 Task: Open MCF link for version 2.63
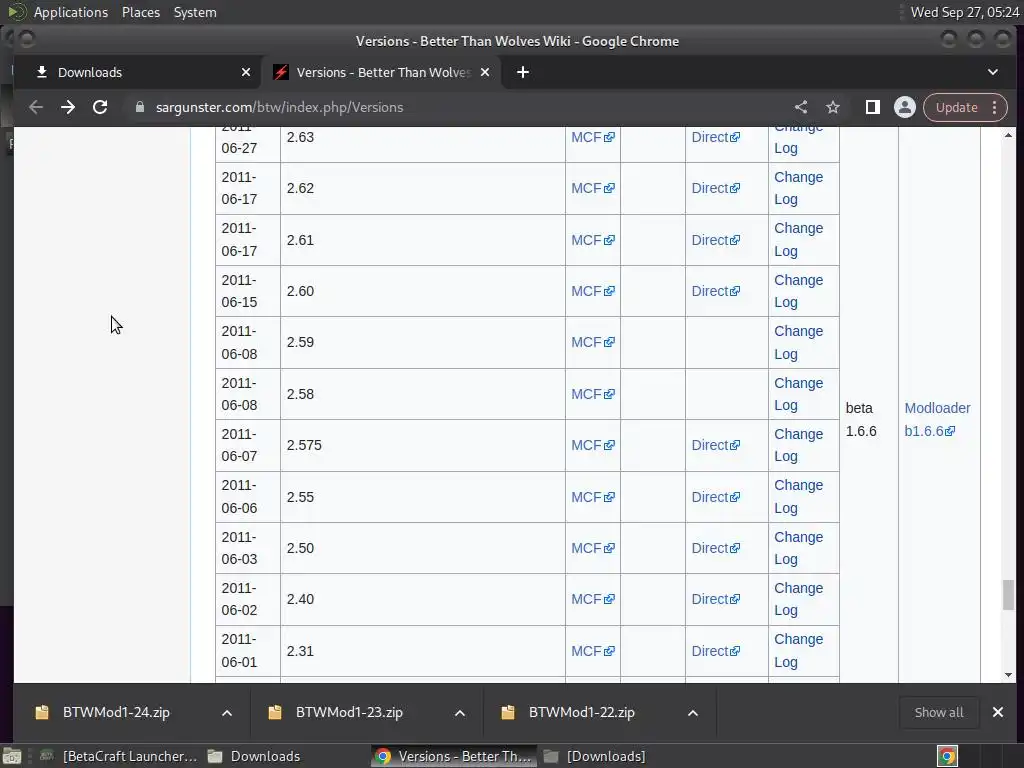[592, 137]
